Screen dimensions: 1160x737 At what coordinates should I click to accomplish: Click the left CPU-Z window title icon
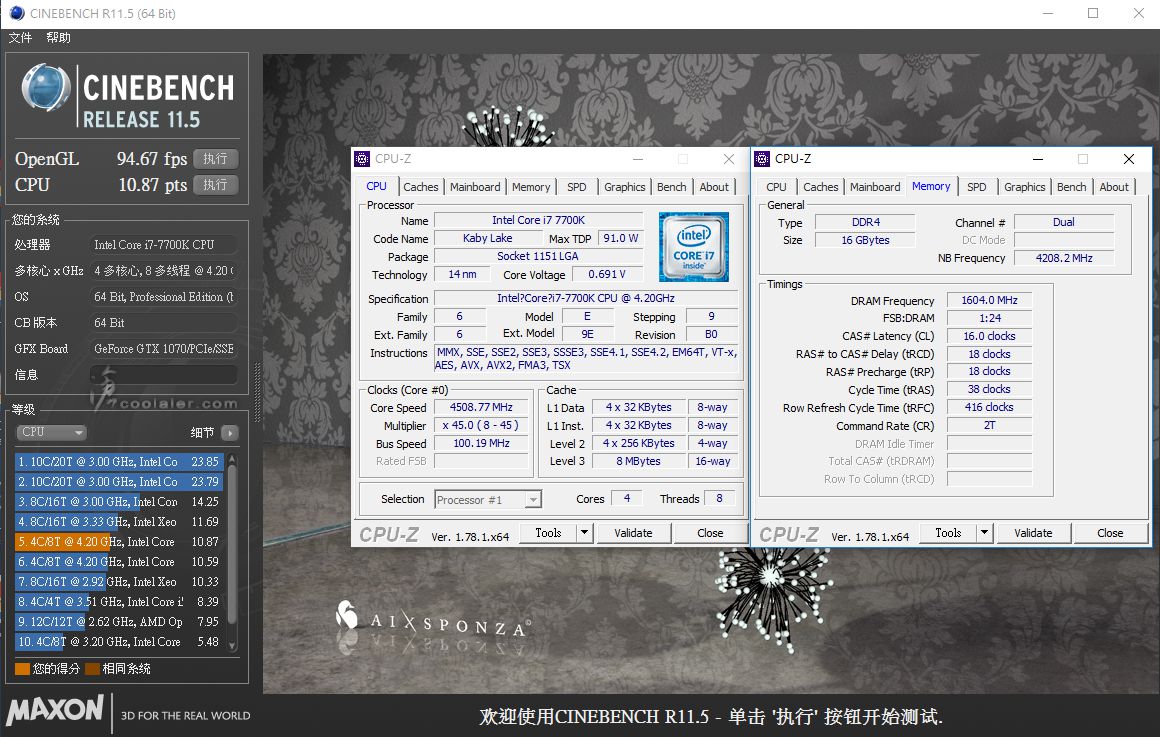pos(362,158)
